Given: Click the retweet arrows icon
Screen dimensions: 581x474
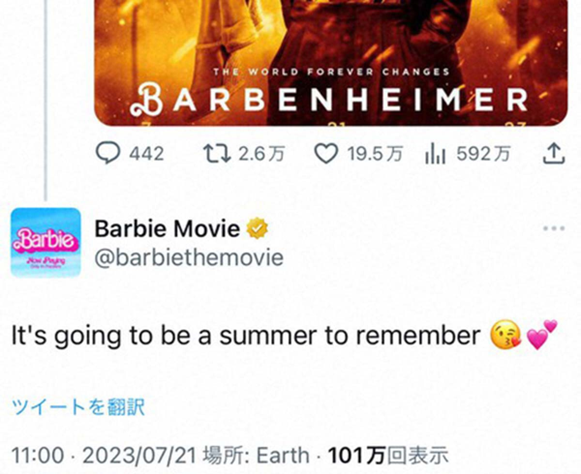Looking at the screenshot, I should pos(216,153).
